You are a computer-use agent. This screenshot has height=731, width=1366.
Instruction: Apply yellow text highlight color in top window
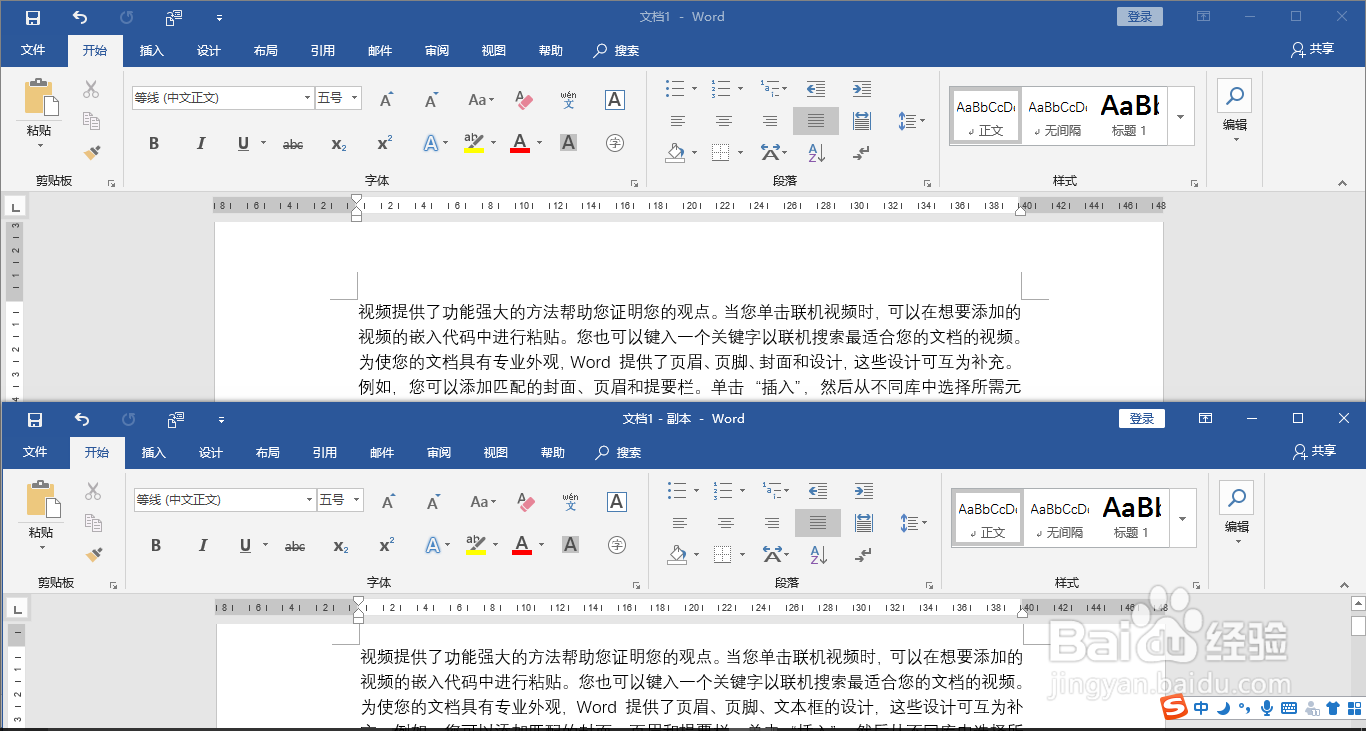[x=474, y=144]
